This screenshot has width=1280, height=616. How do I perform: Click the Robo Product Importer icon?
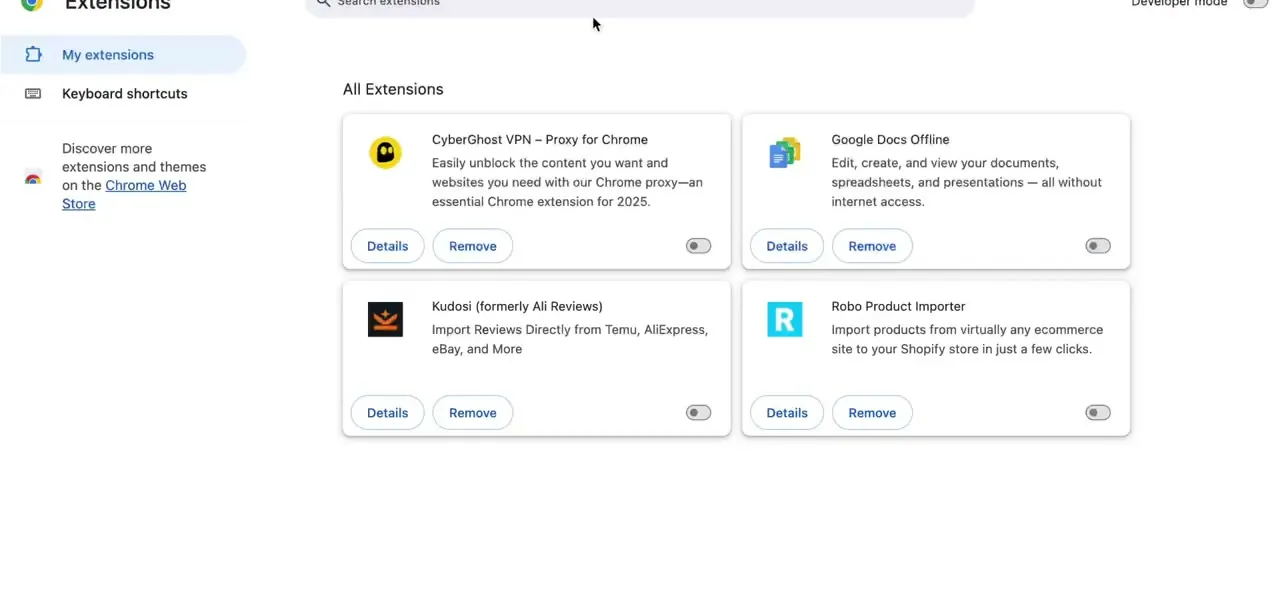(785, 320)
